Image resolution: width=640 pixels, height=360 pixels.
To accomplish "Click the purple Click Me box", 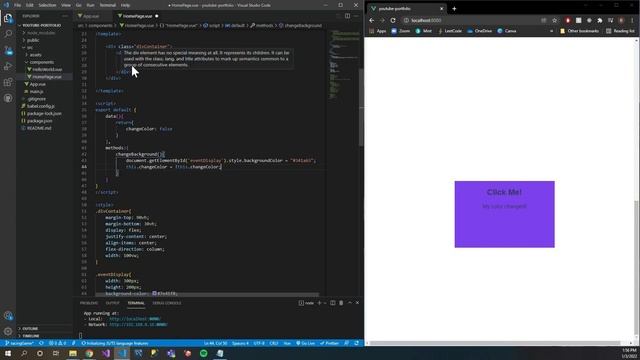I will point(504,214).
